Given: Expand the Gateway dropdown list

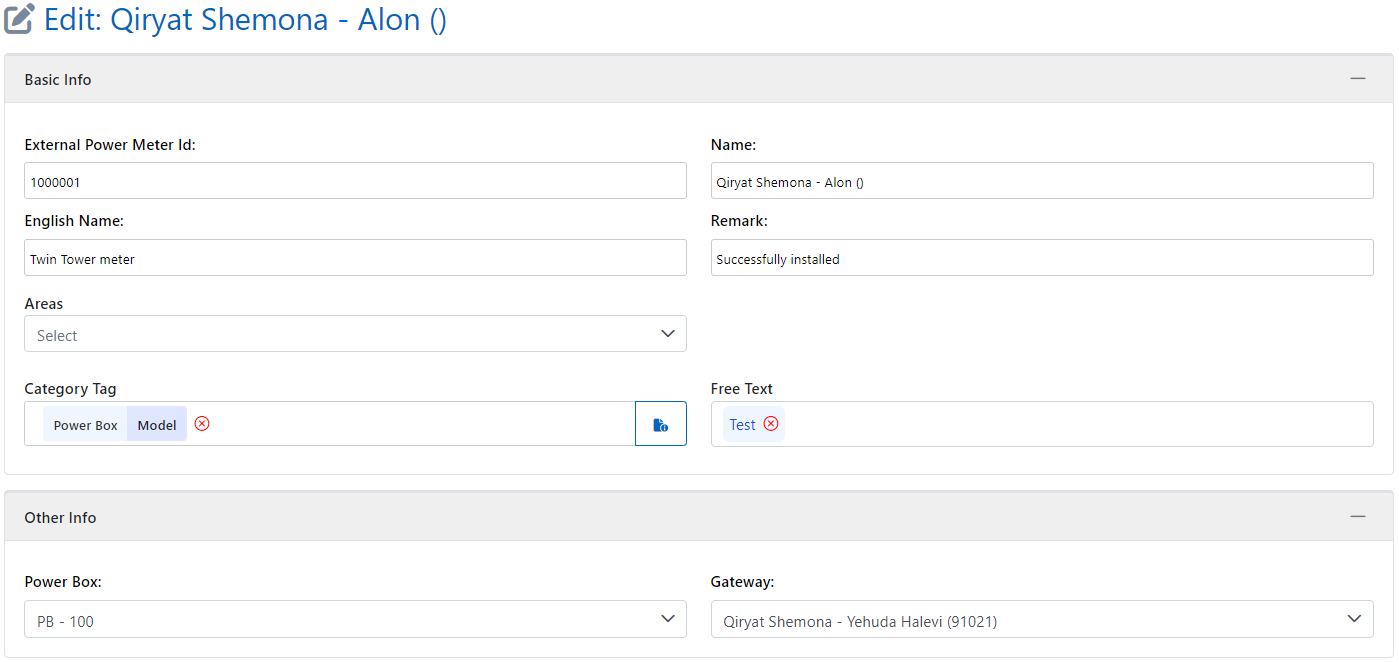Looking at the screenshot, I should pos(1041,620).
